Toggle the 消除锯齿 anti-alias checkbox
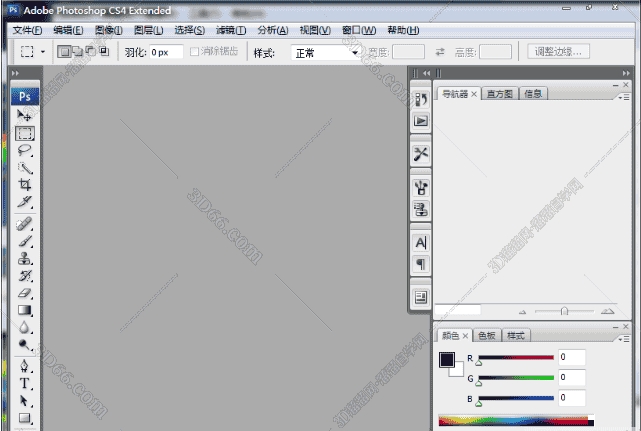 pyautogui.click(x=195, y=51)
